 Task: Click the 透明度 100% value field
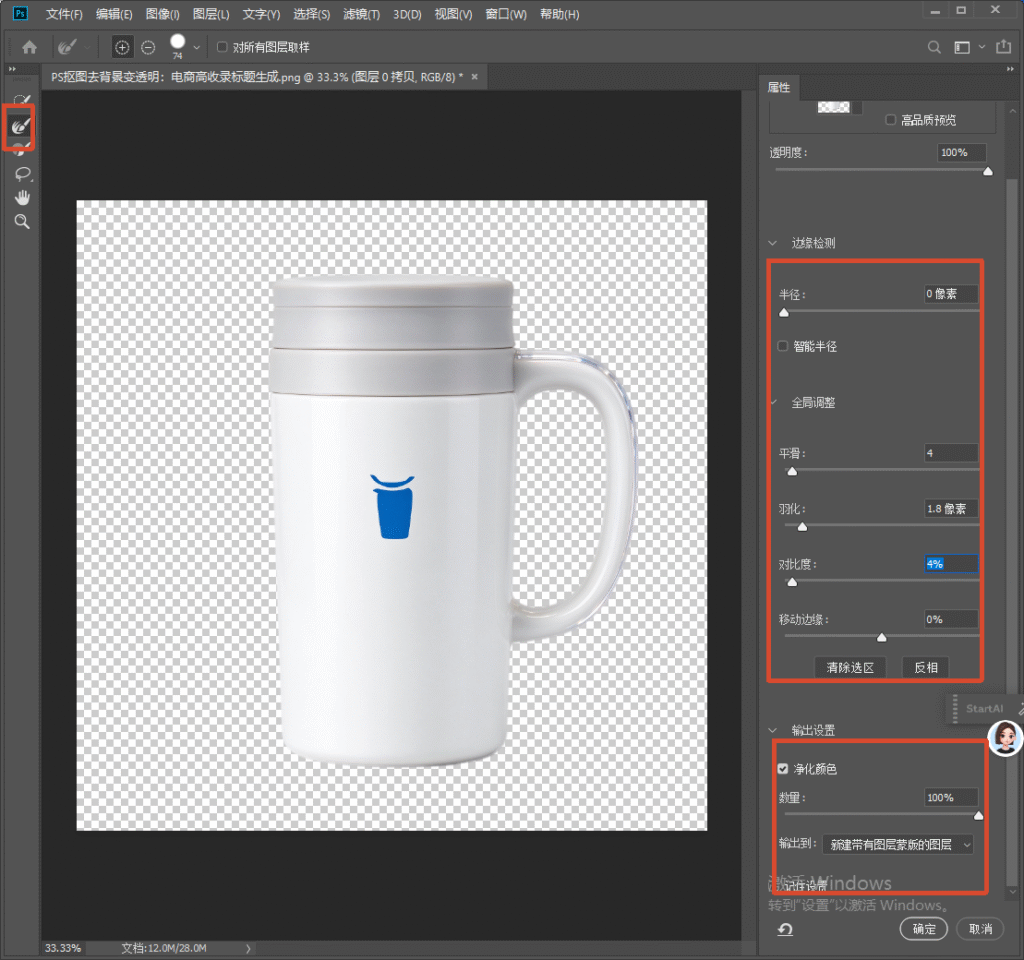961,152
